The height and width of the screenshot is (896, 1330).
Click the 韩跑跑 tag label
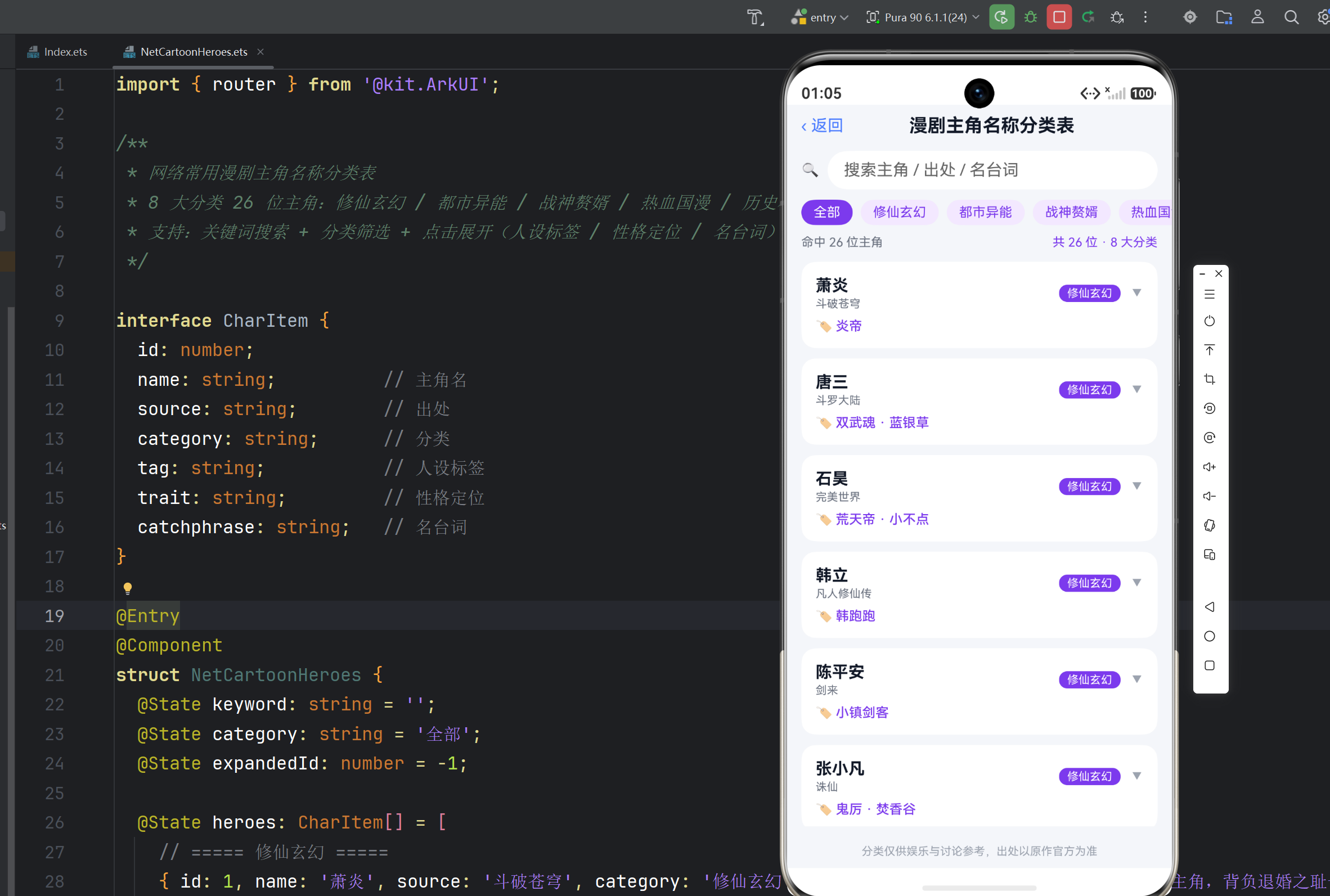[855, 616]
